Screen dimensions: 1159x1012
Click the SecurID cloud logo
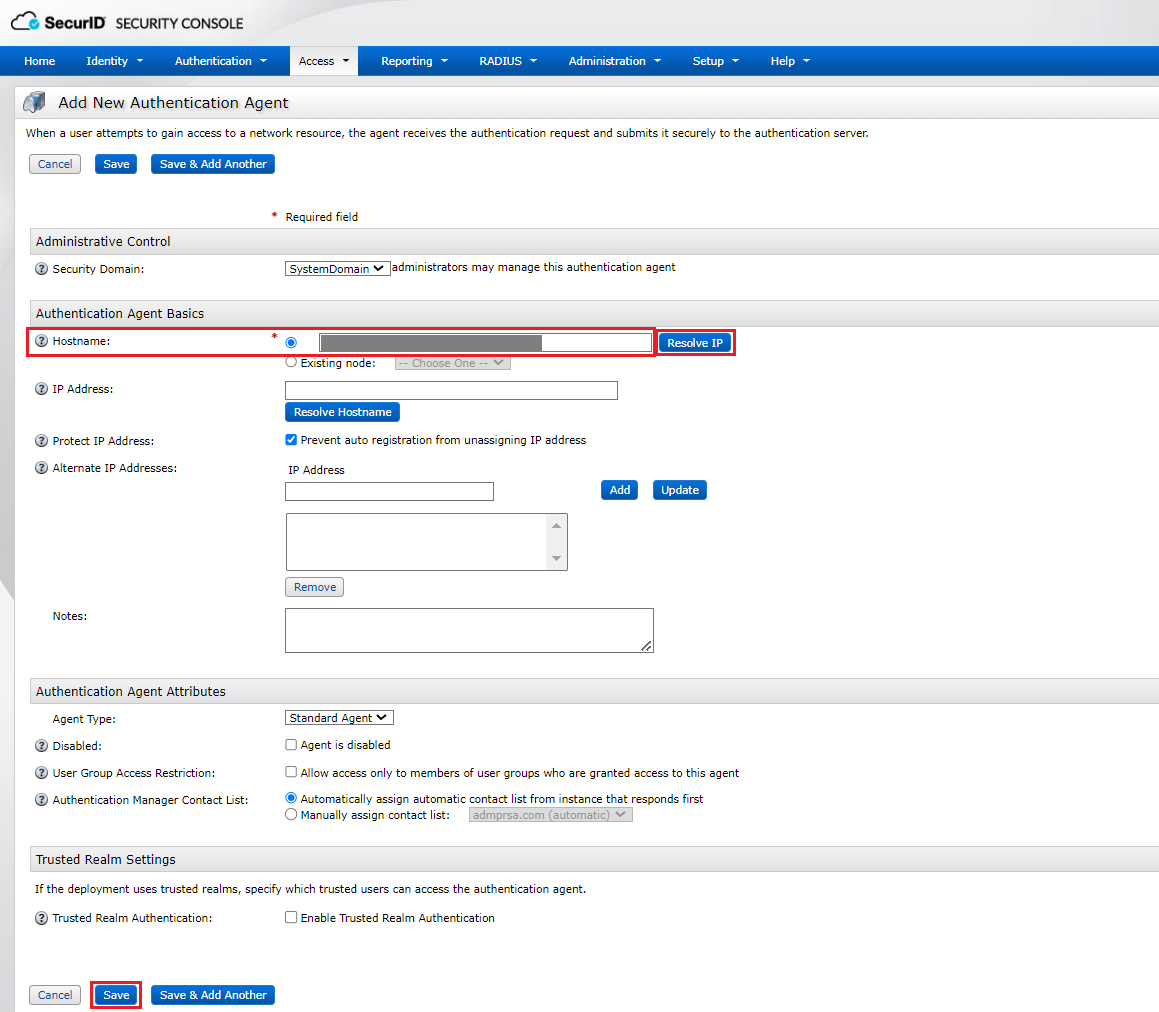(x=24, y=20)
